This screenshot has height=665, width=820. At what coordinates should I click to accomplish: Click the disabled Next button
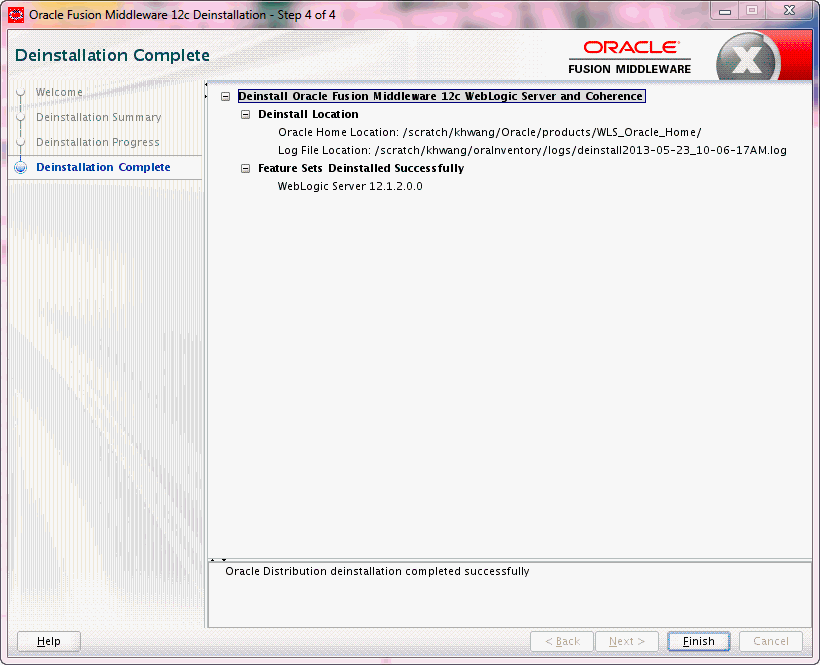pos(627,641)
